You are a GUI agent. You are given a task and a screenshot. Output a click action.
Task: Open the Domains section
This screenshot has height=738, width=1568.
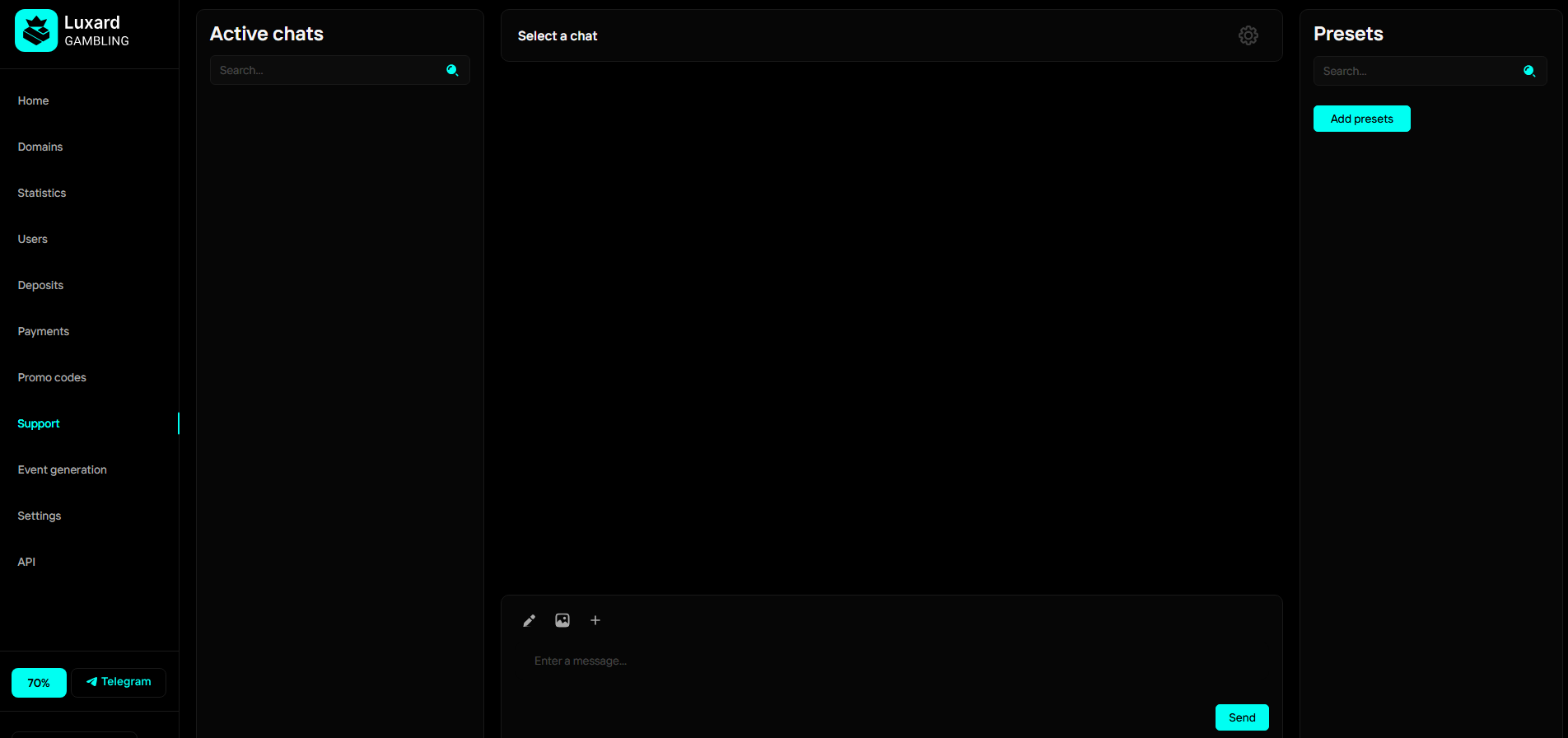click(x=40, y=147)
